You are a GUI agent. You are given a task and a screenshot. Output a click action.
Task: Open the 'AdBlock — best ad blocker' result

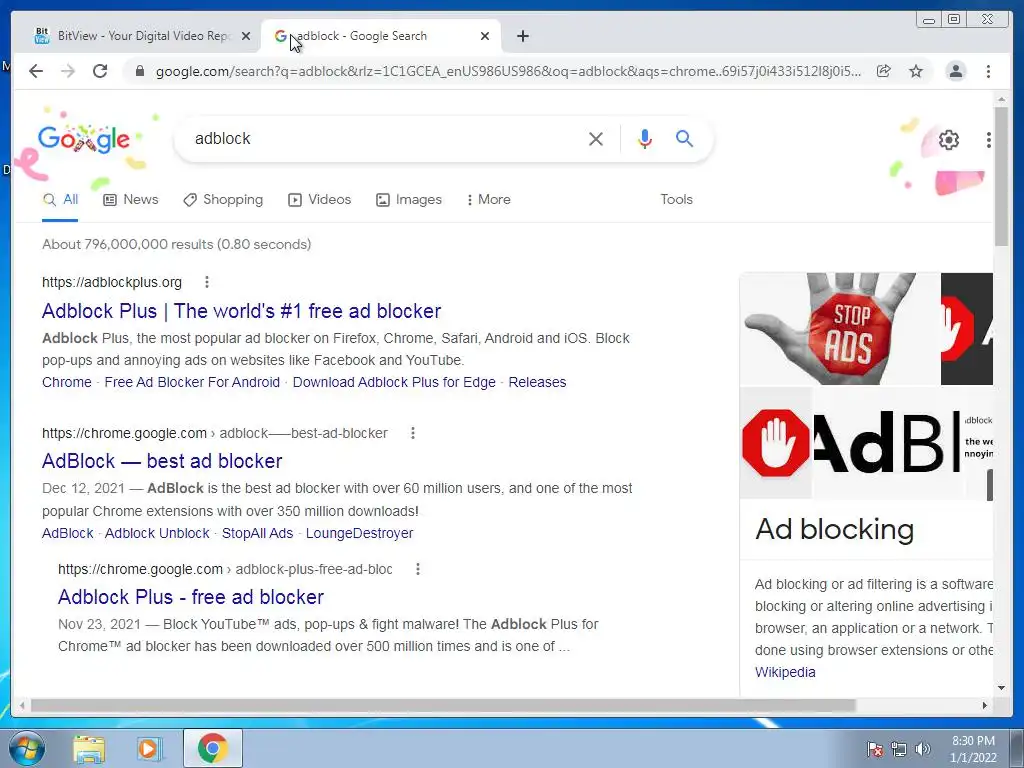pos(162,461)
